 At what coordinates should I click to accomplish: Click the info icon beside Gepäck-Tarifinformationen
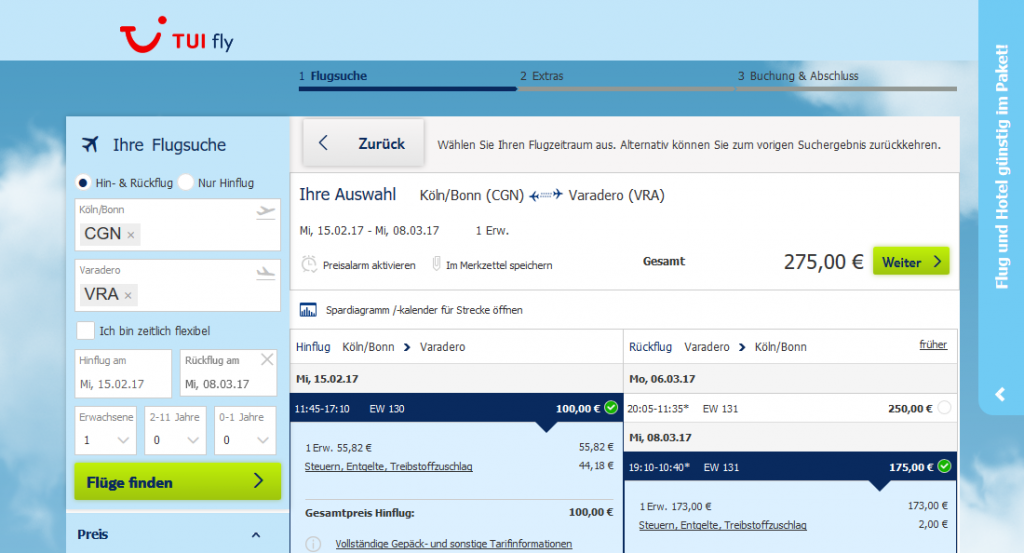(312, 544)
